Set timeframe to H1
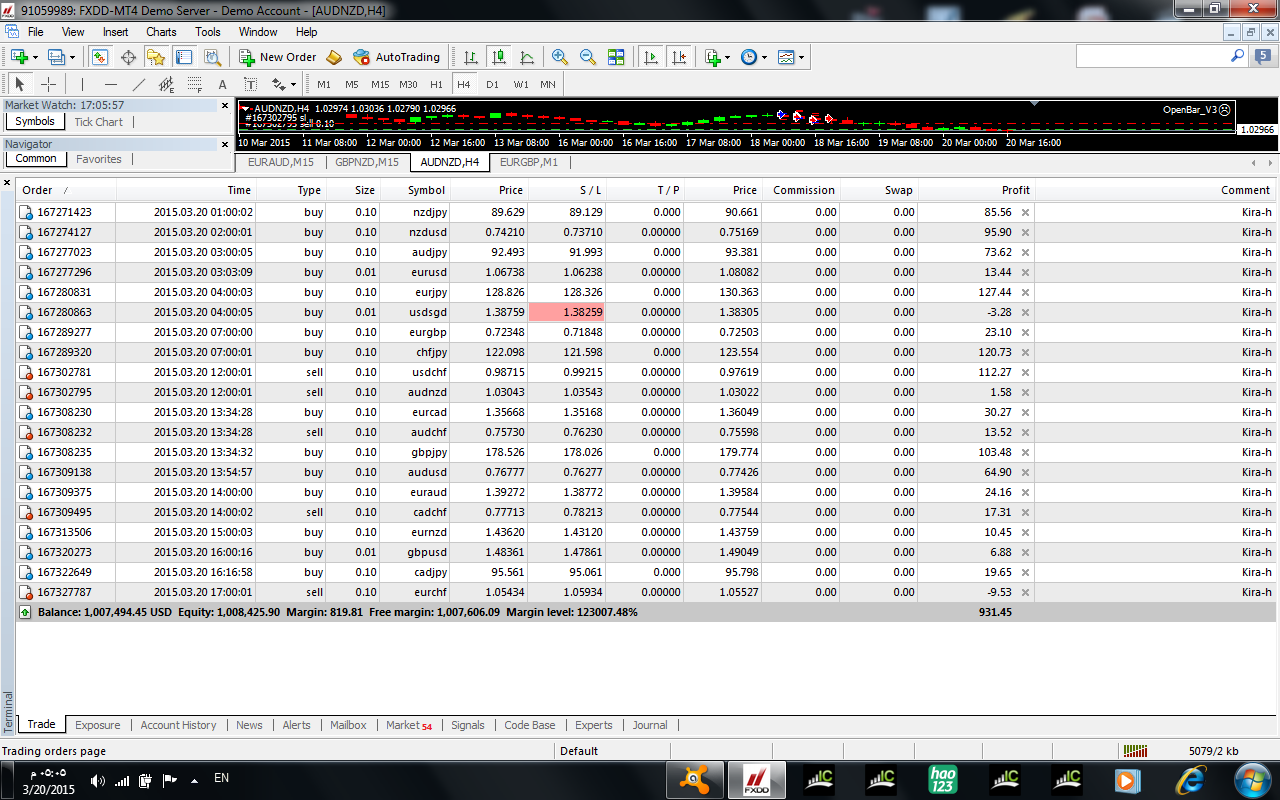Viewport: 1280px width, 800px height. click(x=436, y=84)
